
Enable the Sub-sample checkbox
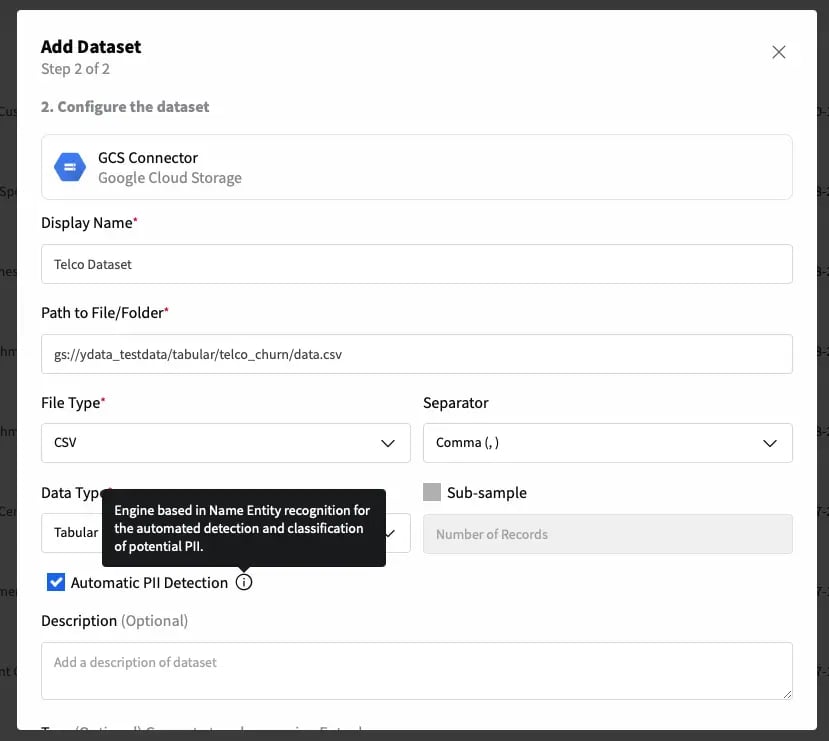point(432,492)
